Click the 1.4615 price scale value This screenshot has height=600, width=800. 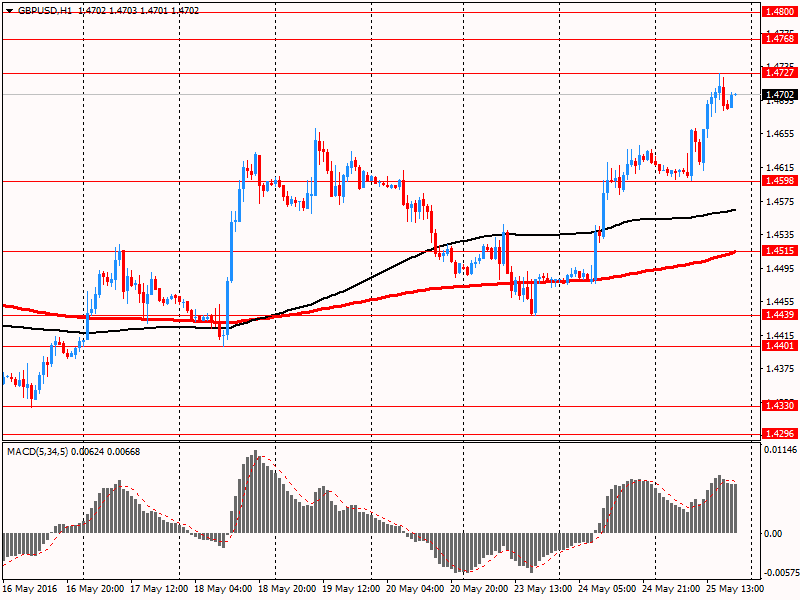780,167
